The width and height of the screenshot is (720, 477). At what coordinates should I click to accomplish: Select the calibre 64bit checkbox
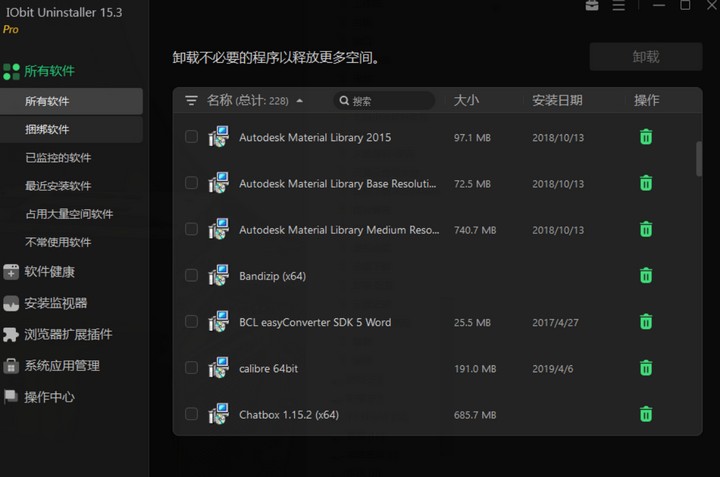point(191,368)
